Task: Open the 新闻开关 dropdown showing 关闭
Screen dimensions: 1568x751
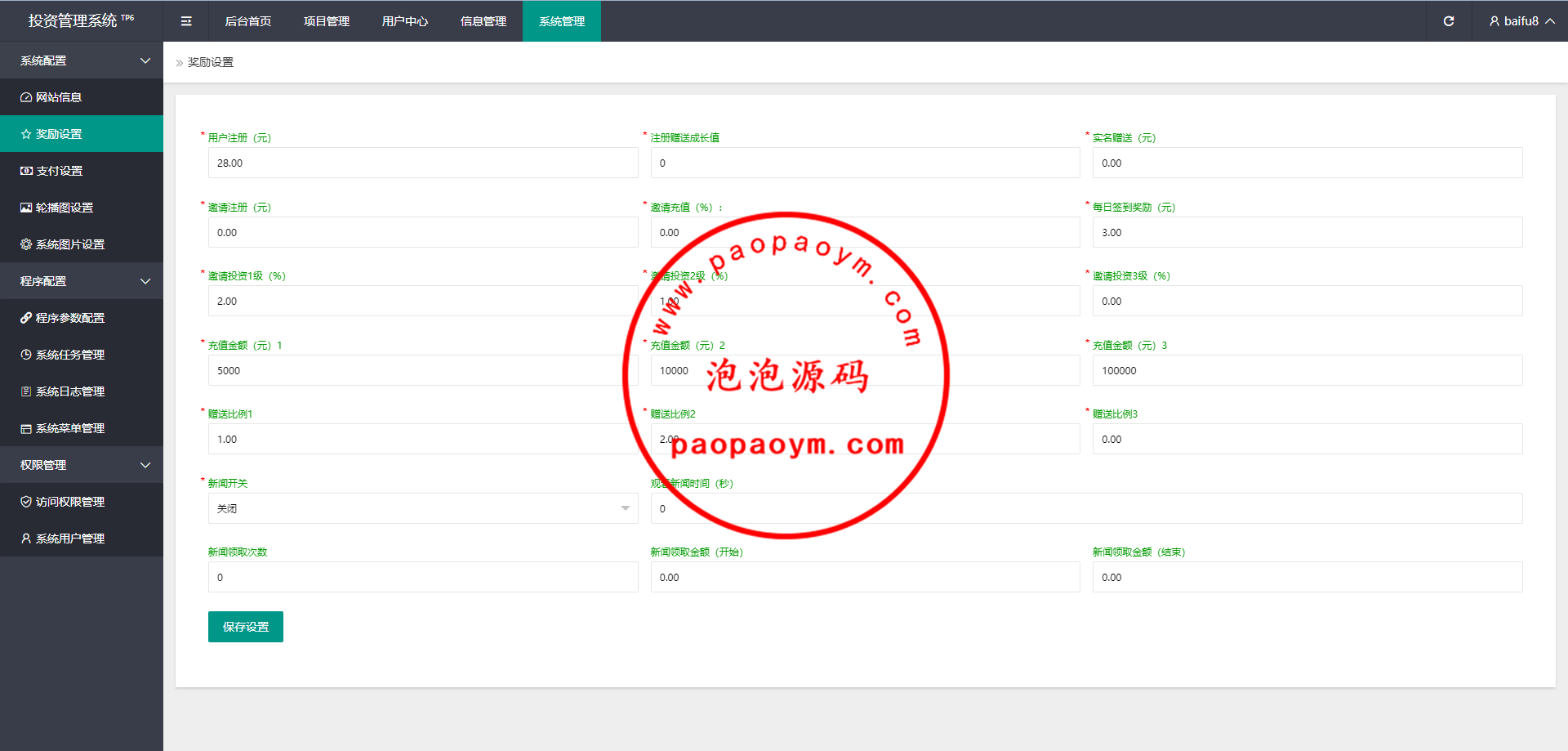Action: [423, 508]
